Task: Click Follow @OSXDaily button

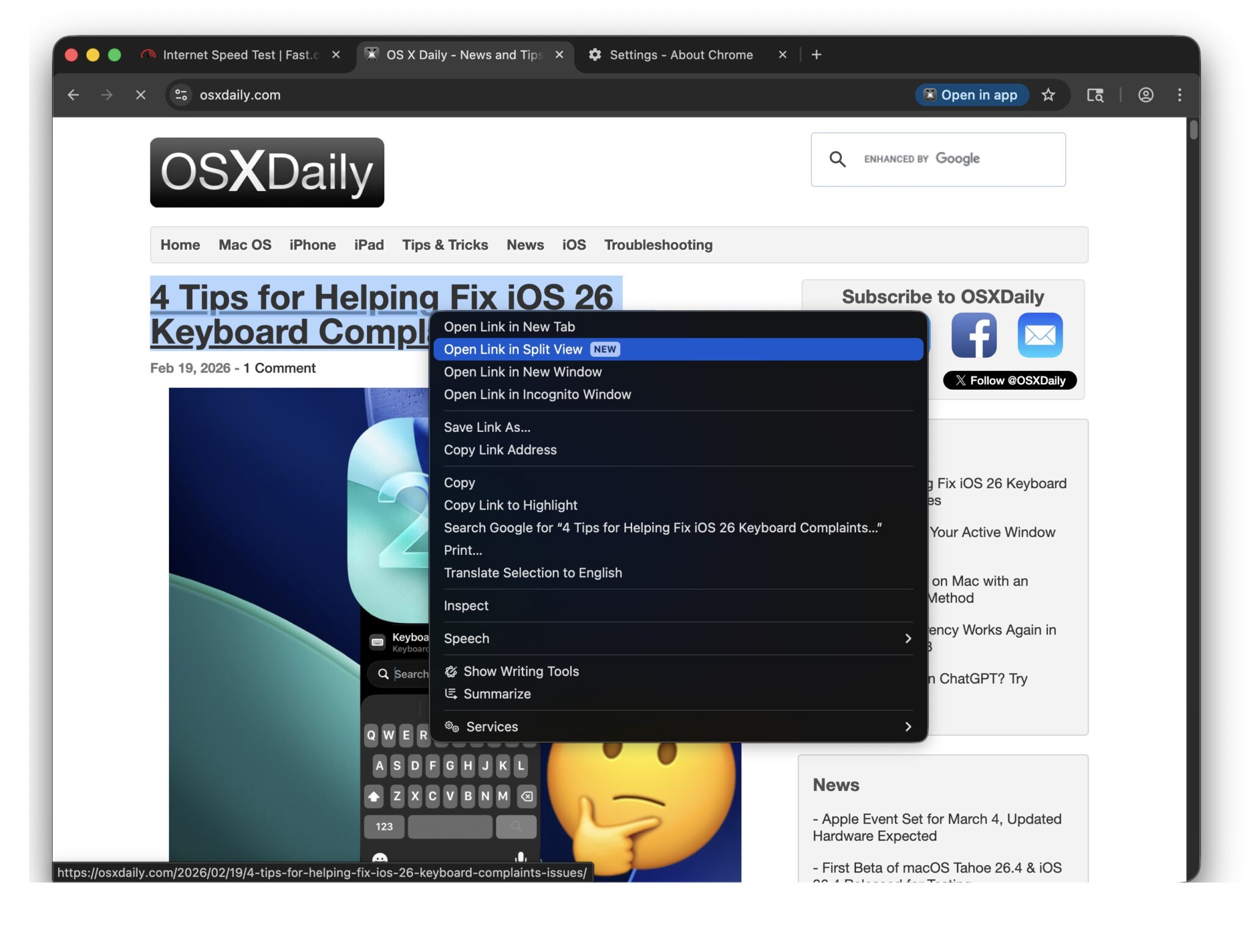Action: (1009, 380)
